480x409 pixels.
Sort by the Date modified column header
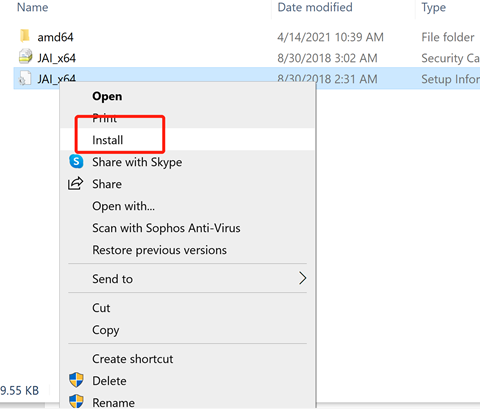click(315, 7)
